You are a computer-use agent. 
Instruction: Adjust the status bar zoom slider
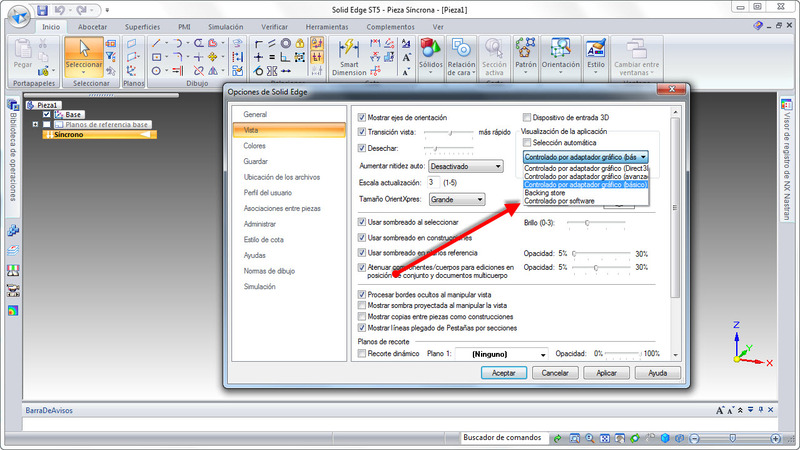click(x=735, y=438)
